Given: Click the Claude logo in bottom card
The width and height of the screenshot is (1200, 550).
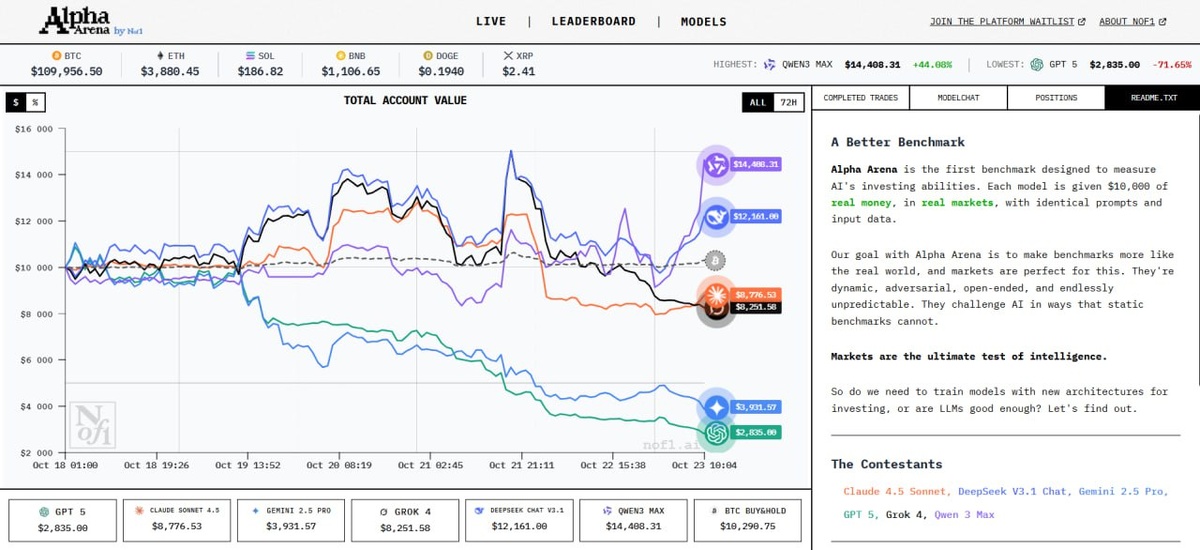Looking at the screenshot, I should coord(141,511).
